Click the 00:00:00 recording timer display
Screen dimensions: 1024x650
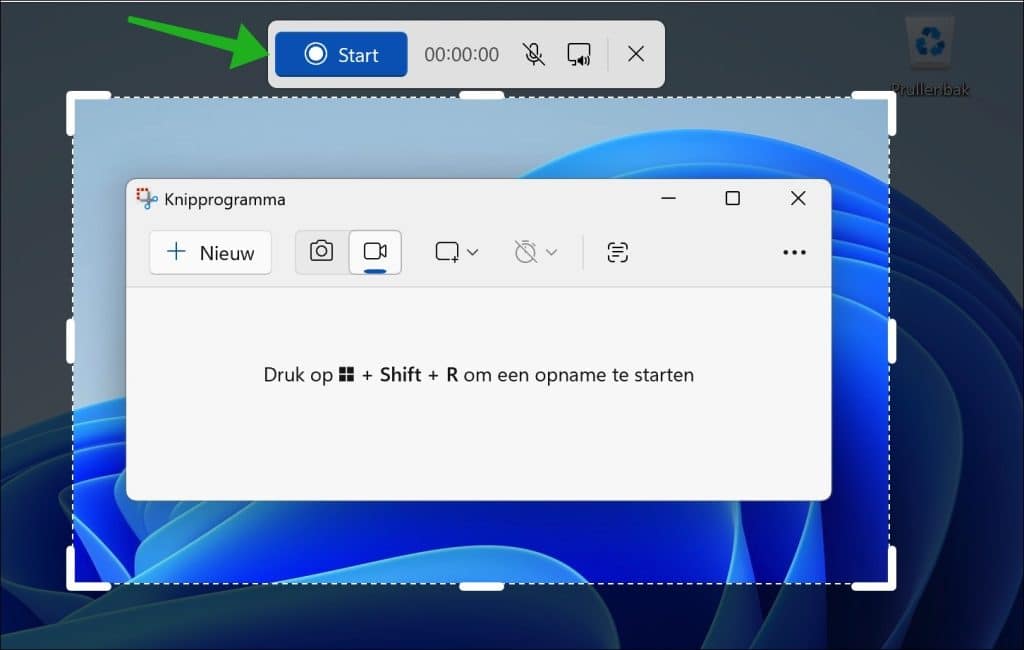point(461,54)
